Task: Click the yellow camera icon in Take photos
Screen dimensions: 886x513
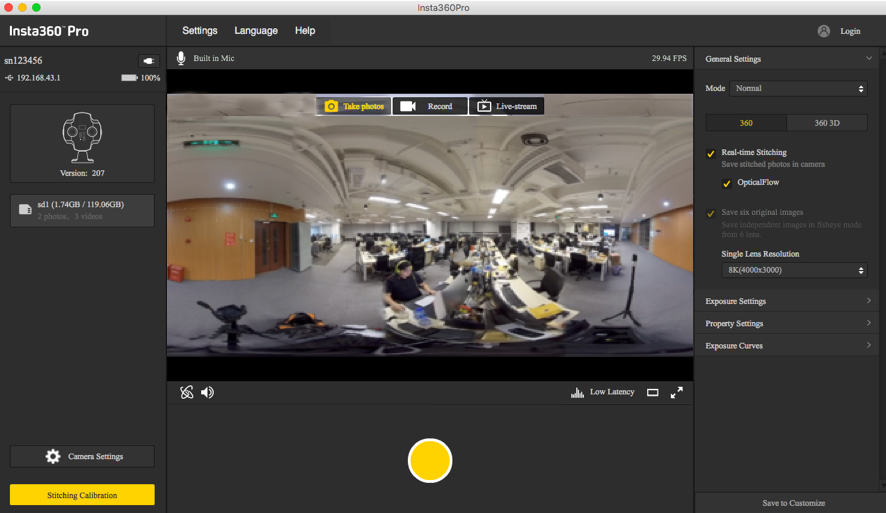Action: 331,106
